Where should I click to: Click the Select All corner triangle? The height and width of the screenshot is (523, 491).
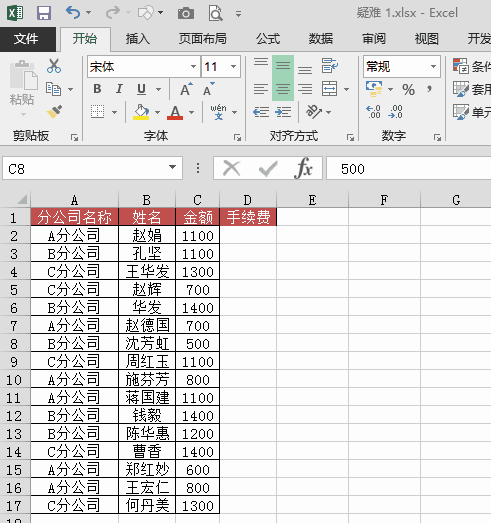click(x=22, y=199)
